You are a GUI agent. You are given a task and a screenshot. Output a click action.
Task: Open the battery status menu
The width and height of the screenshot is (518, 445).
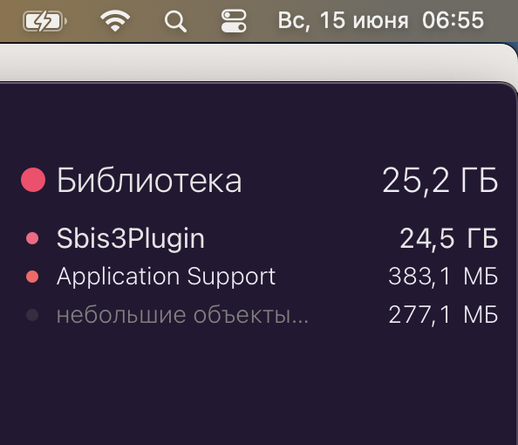[44, 21]
